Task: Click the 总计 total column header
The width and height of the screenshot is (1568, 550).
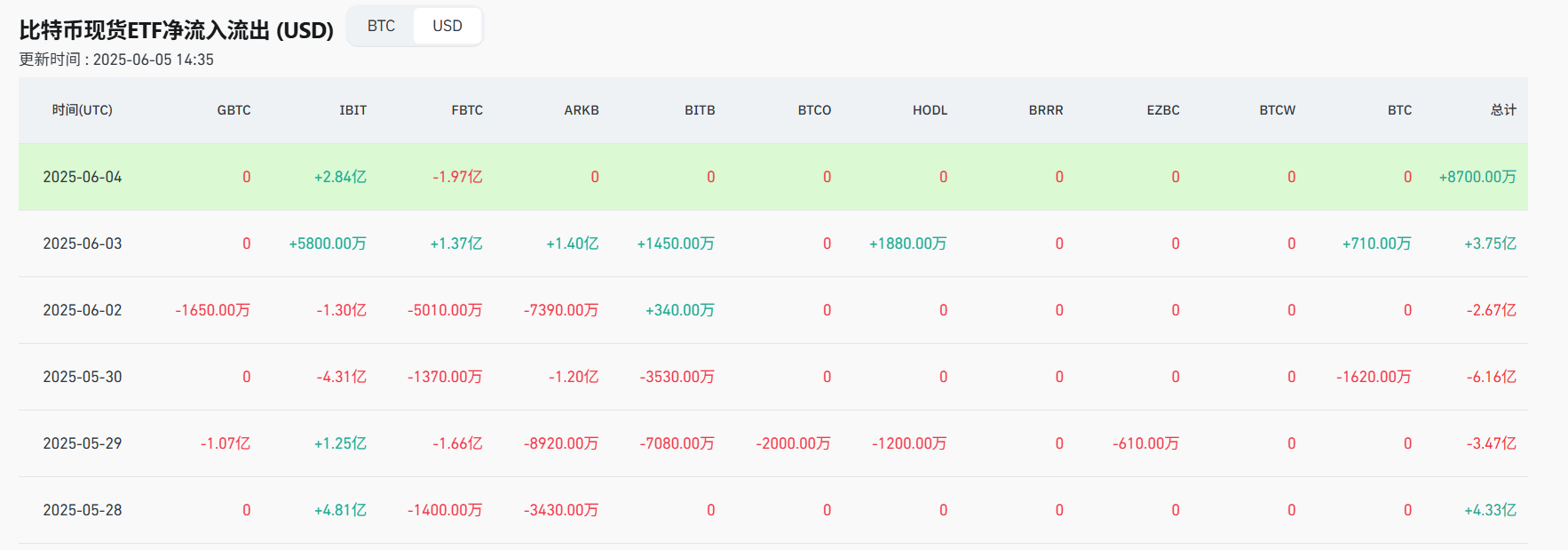Action: point(1502,110)
